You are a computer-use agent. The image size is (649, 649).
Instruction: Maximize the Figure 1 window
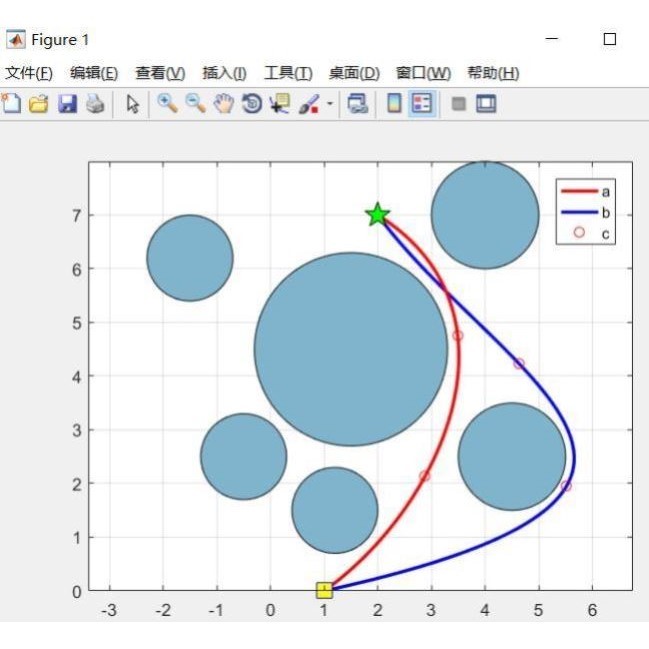[610, 39]
